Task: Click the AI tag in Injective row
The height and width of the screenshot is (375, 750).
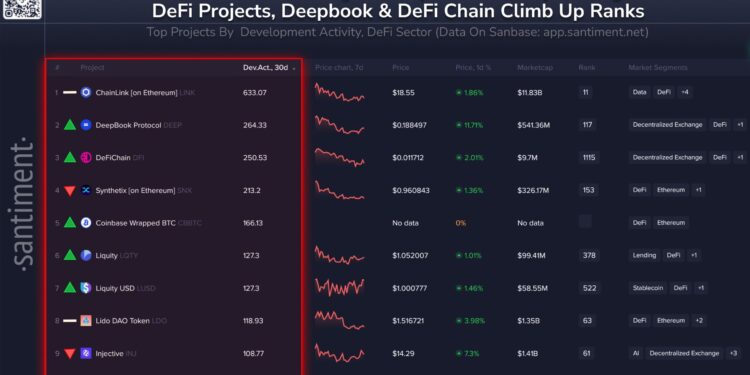Action: pyautogui.click(x=636, y=353)
